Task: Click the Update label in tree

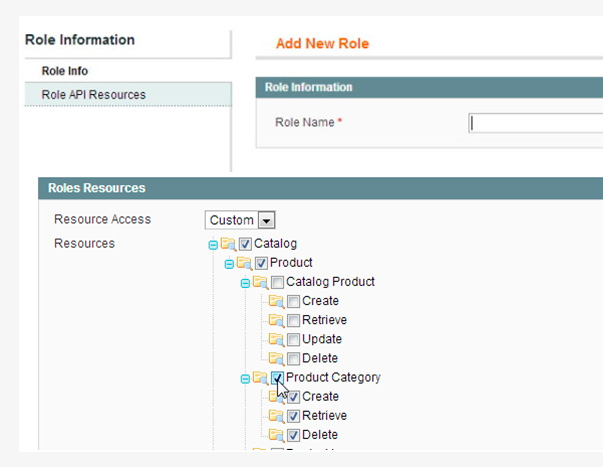Action: tap(322, 339)
